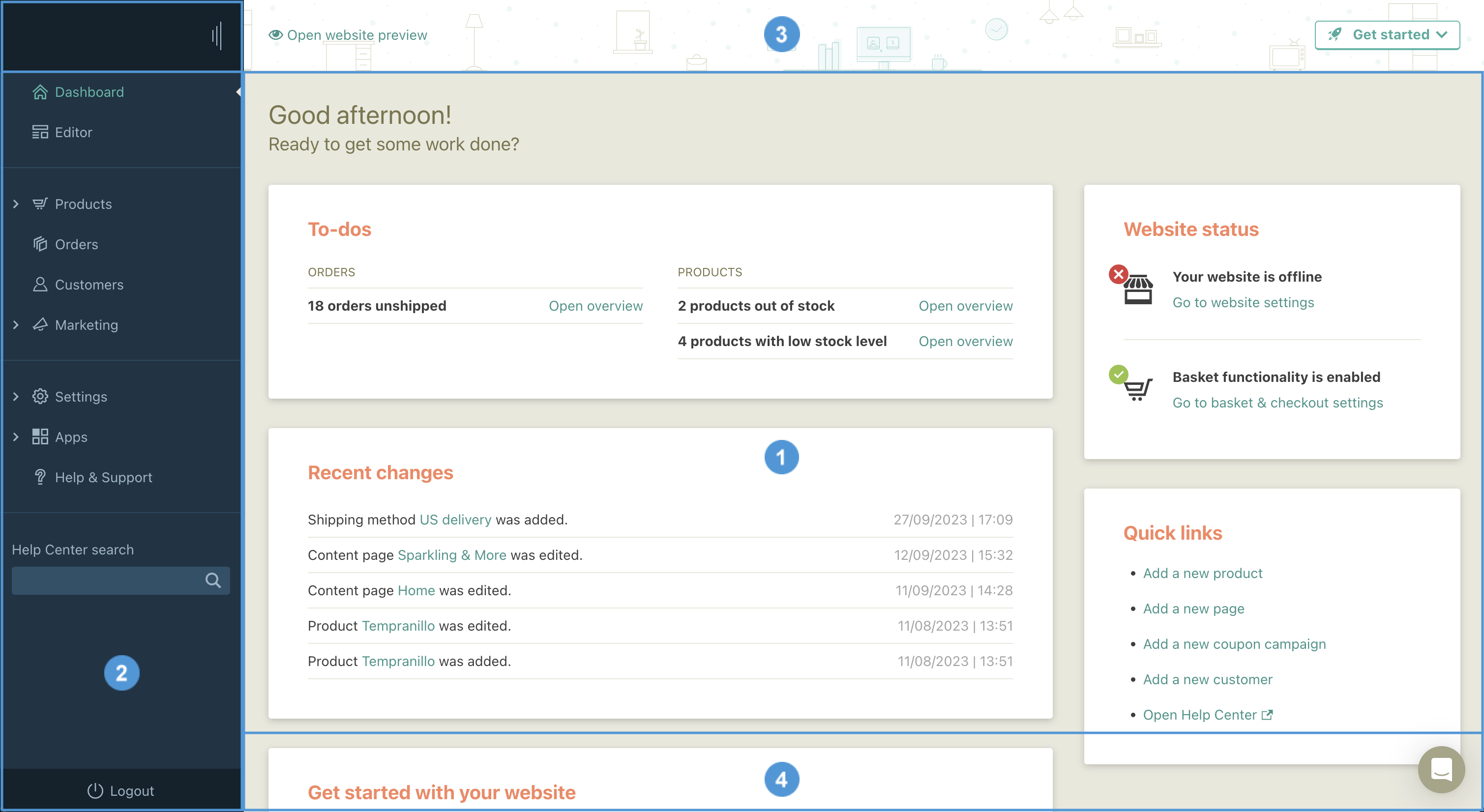Click the 'Get started with your website' heading
The image size is (1484, 812).
click(441, 792)
